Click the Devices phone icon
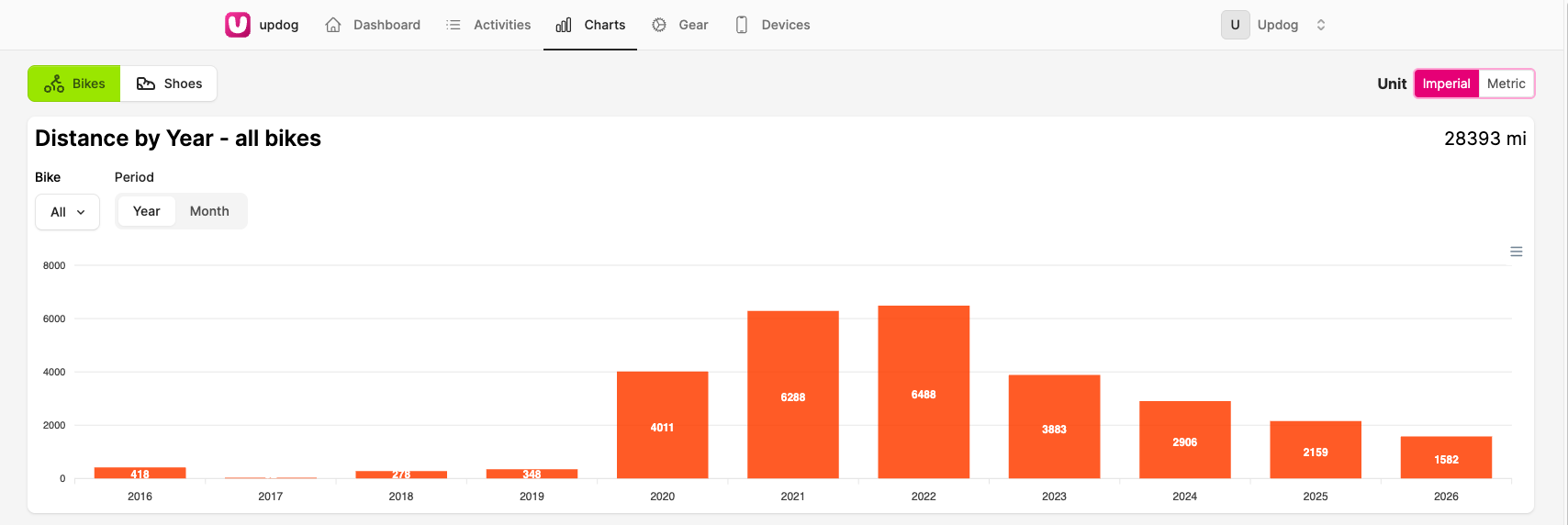 [742, 25]
